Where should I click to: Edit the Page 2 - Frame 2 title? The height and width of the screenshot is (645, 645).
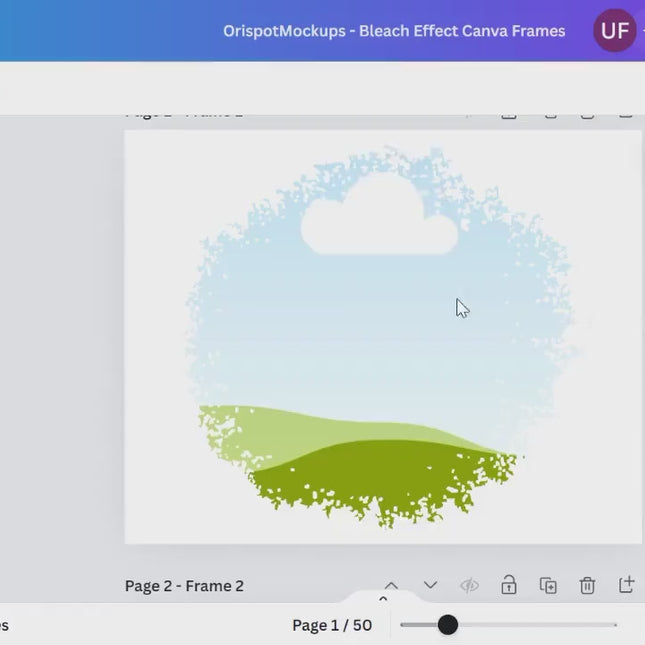pos(184,586)
